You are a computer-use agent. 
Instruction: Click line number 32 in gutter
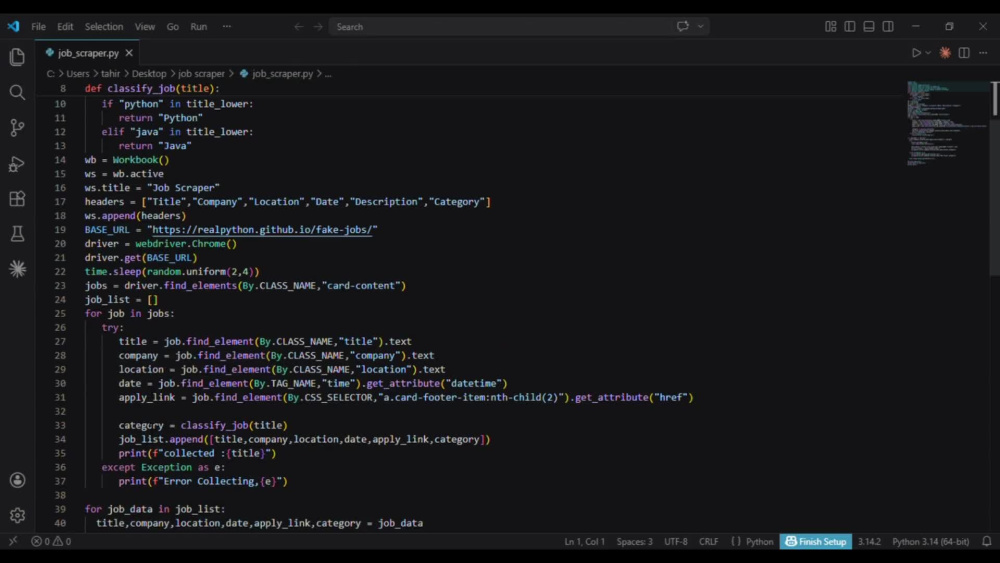pyautogui.click(x=60, y=411)
